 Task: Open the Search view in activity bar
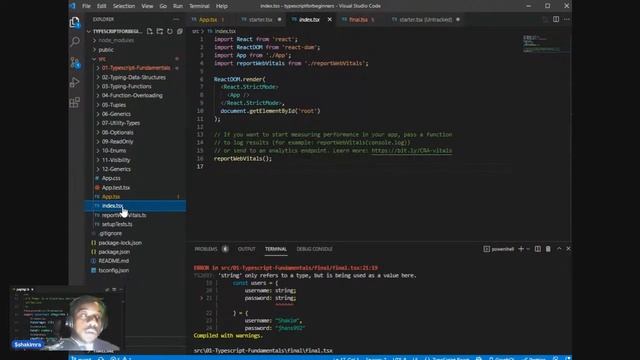[x=75, y=42]
